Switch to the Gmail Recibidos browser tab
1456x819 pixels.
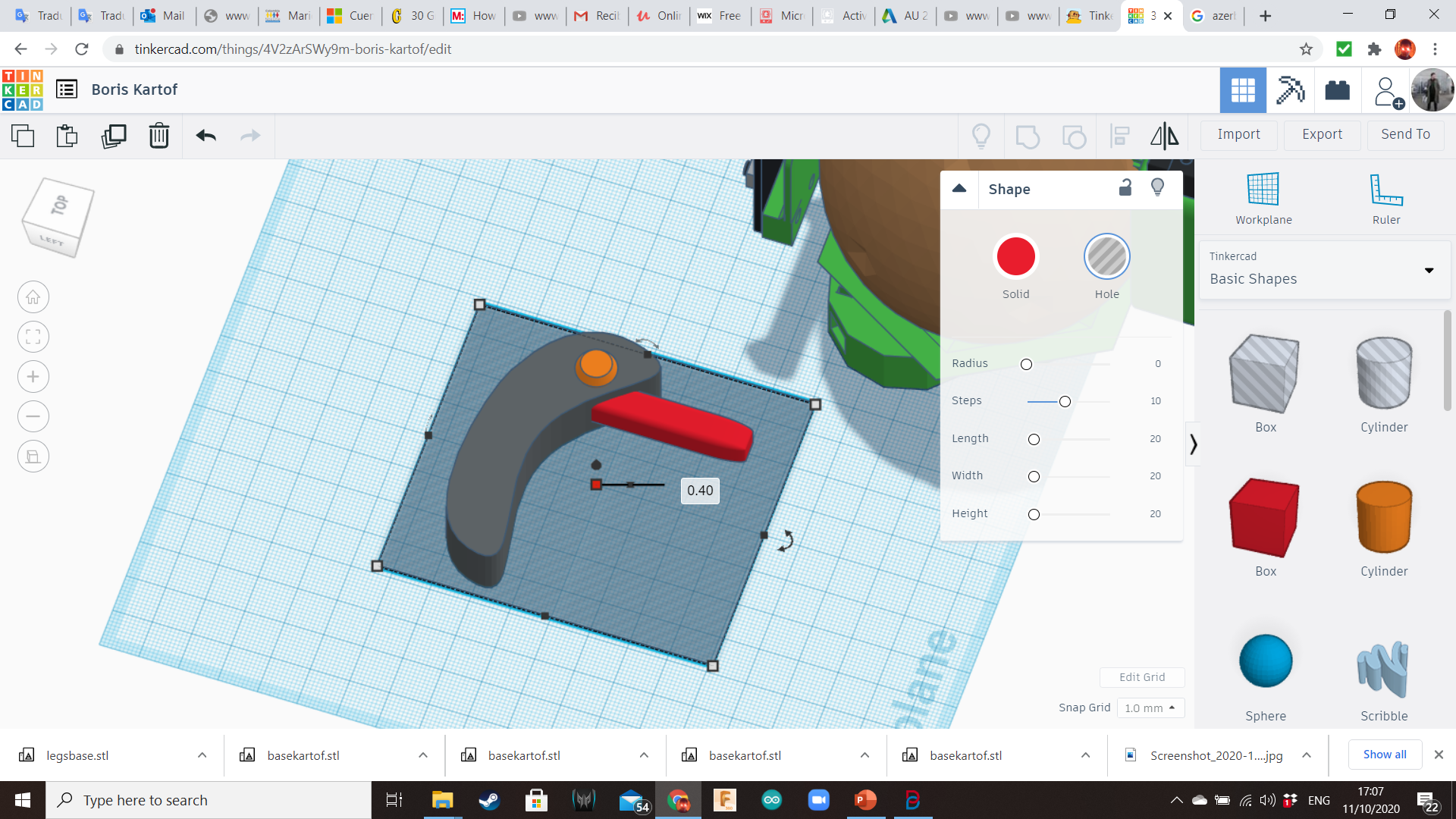coord(597,15)
